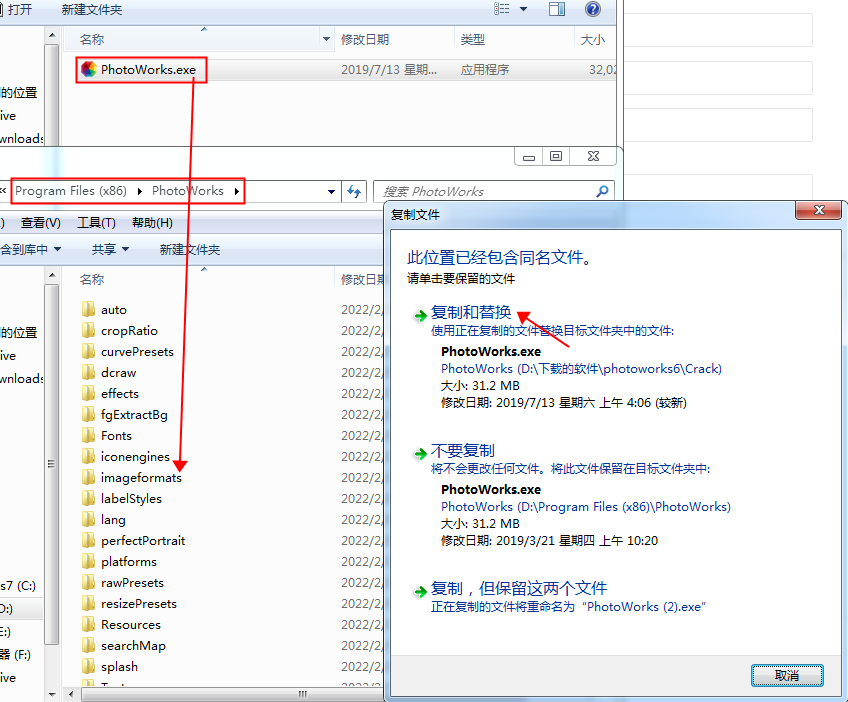This screenshot has width=848, height=702.
Task: Select the searchMap folder name
Action: [x=133, y=646]
